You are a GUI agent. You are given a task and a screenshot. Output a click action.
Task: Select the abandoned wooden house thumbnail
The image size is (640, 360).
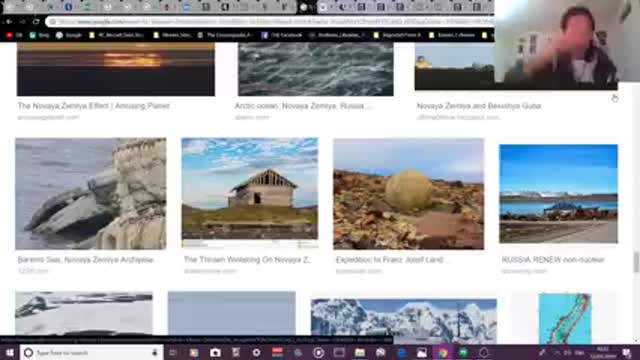250,193
